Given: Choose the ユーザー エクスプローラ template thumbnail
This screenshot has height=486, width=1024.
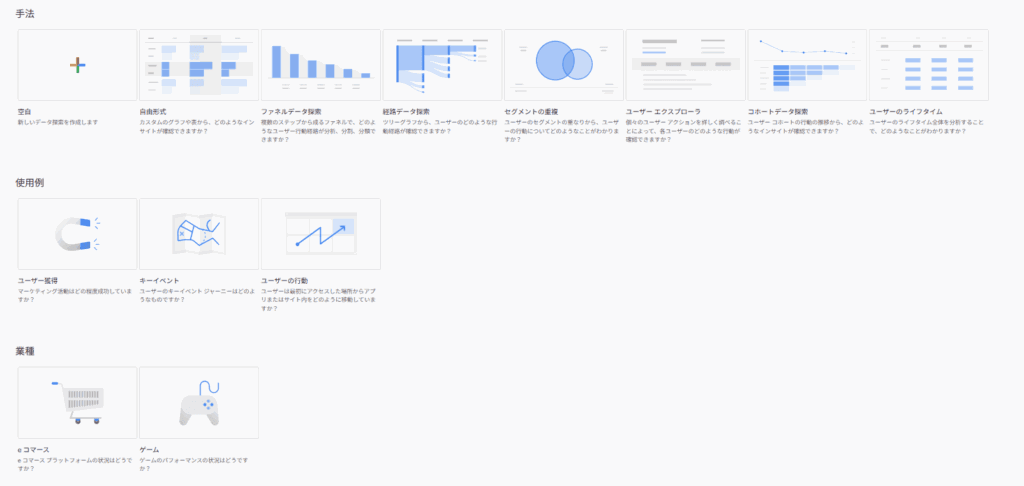Looking at the screenshot, I should click(x=685, y=65).
